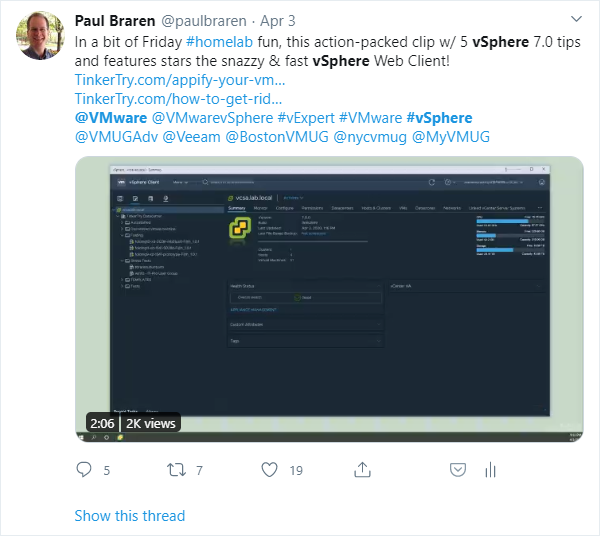The height and width of the screenshot is (536, 600).
Task: Click the reply speech bubble icon
Action: coord(84,470)
